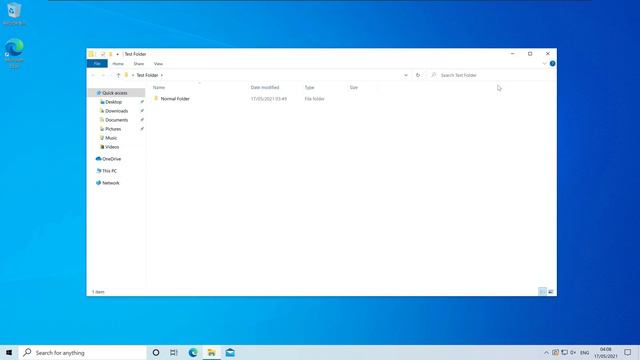Click the pin icon beside Documents
Screen dimensions: 640x360
[142, 120]
